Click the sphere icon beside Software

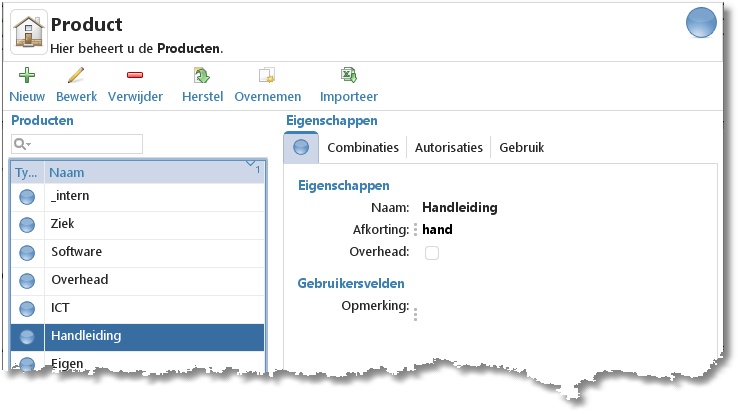point(27,253)
